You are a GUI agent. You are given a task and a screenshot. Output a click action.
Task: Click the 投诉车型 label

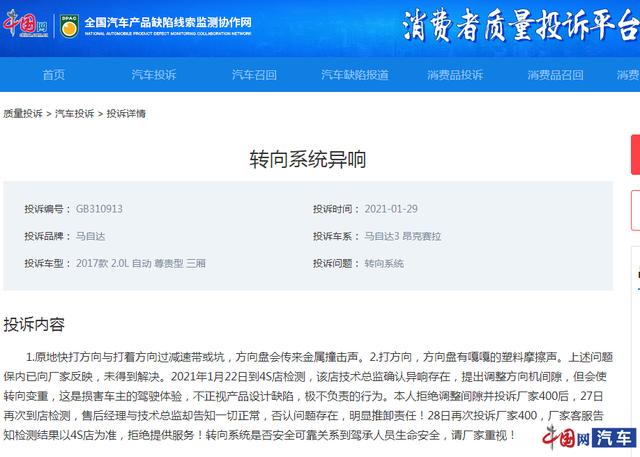48,264
